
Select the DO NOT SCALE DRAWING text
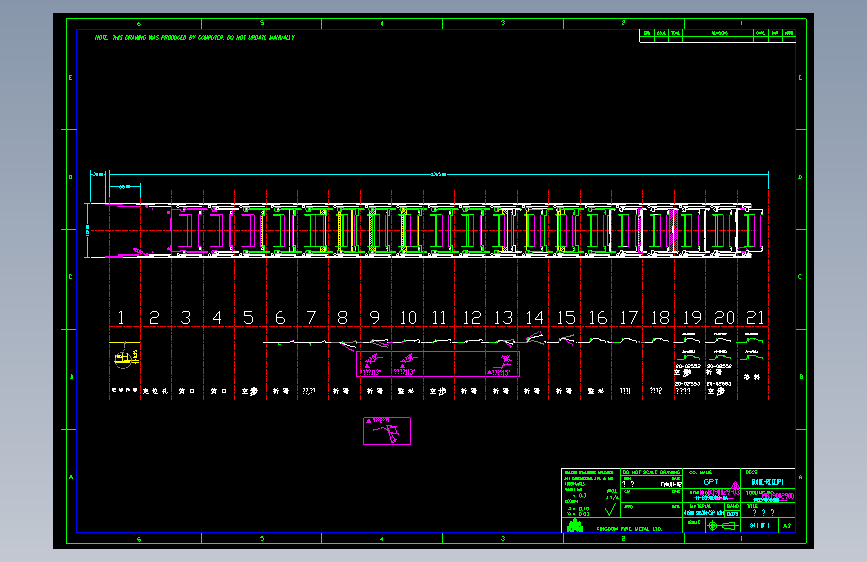pos(651,472)
